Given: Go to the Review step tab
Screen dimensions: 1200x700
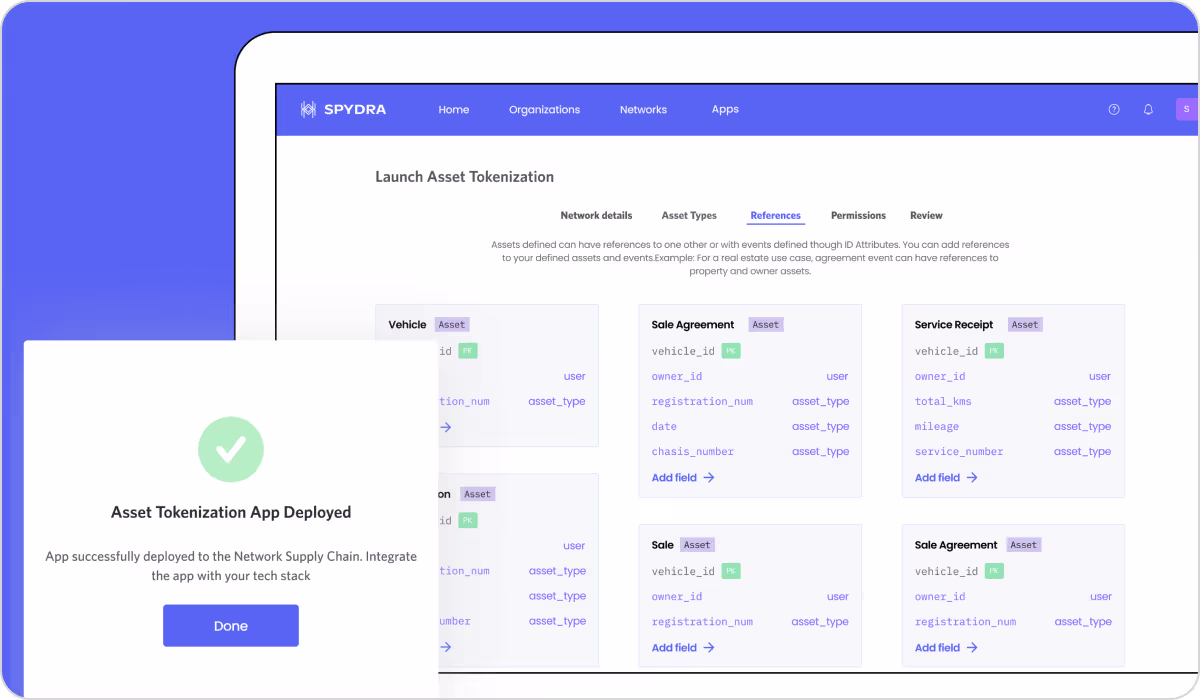Looking at the screenshot, I should [x=926, y=216].
